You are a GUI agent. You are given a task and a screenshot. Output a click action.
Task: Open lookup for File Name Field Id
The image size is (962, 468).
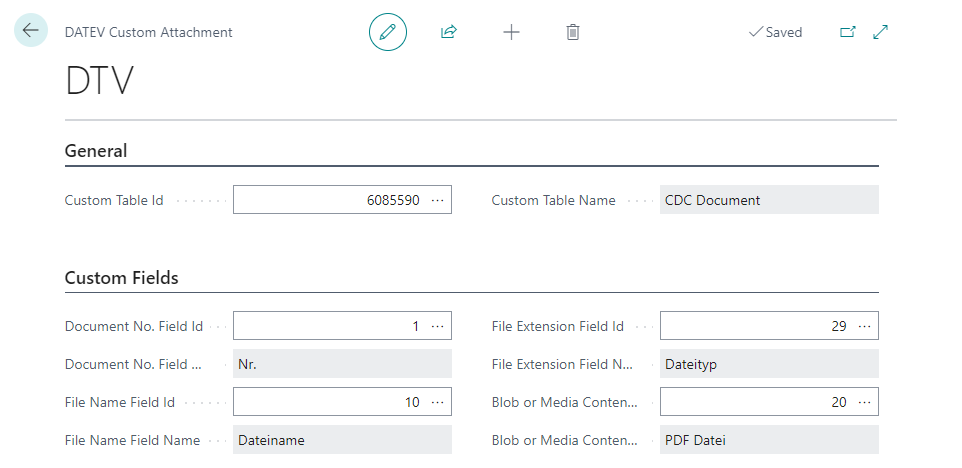pyautogui.click(x=437, y=402)
